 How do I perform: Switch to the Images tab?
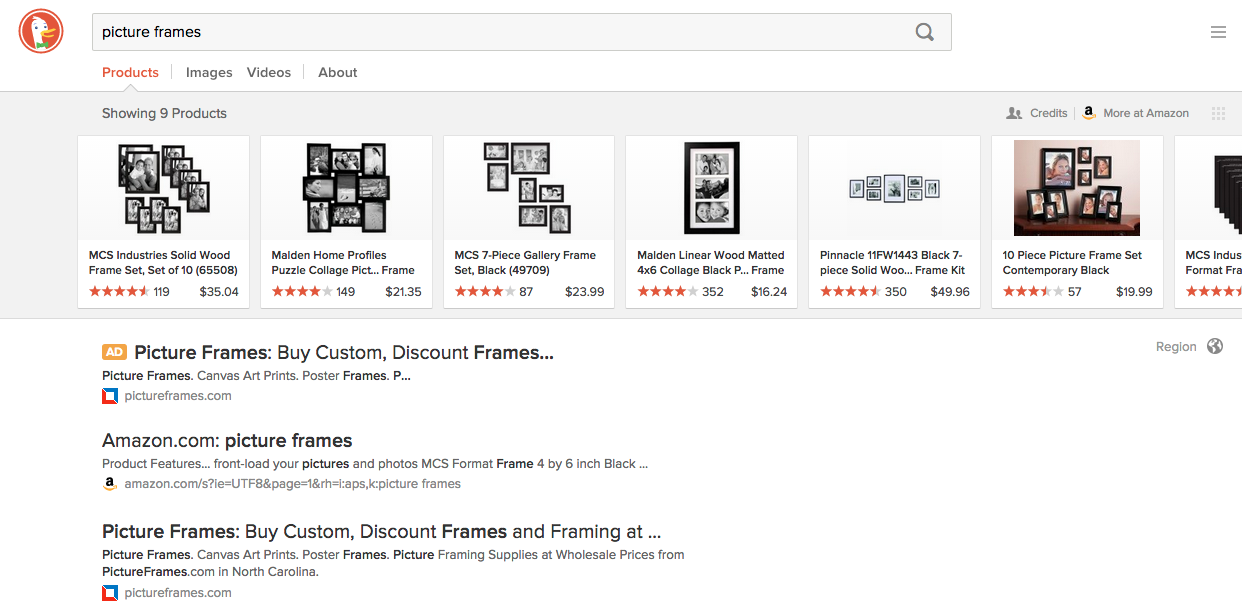coord(209,73)
